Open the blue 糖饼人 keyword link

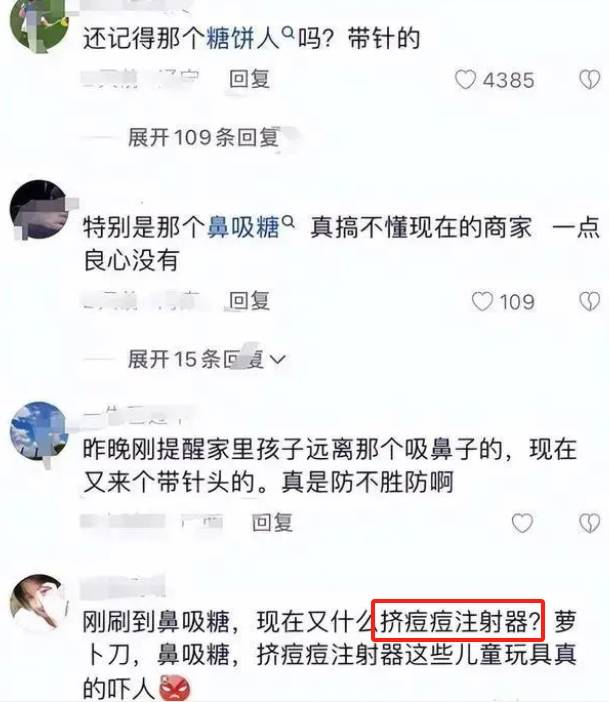tap(243, 39)
